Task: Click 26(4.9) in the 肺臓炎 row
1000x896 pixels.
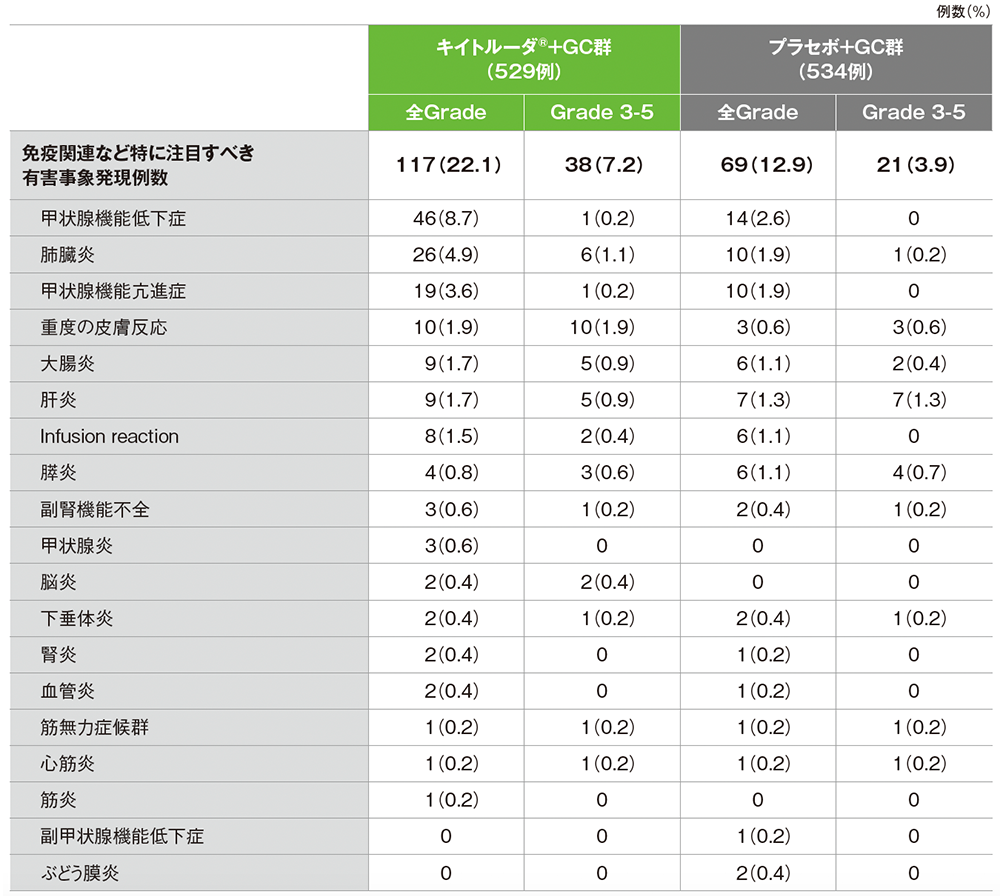Action: (x=446, y=255)
